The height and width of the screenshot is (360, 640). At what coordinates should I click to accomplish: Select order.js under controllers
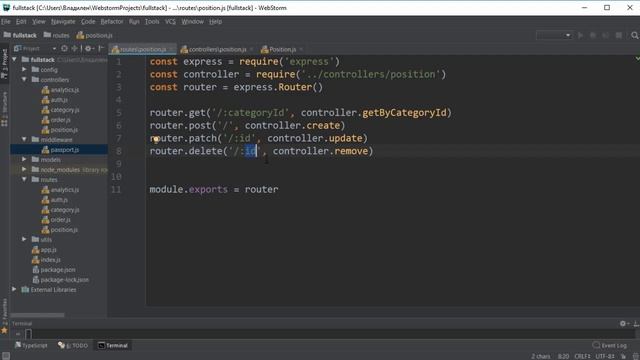[56, 120]
